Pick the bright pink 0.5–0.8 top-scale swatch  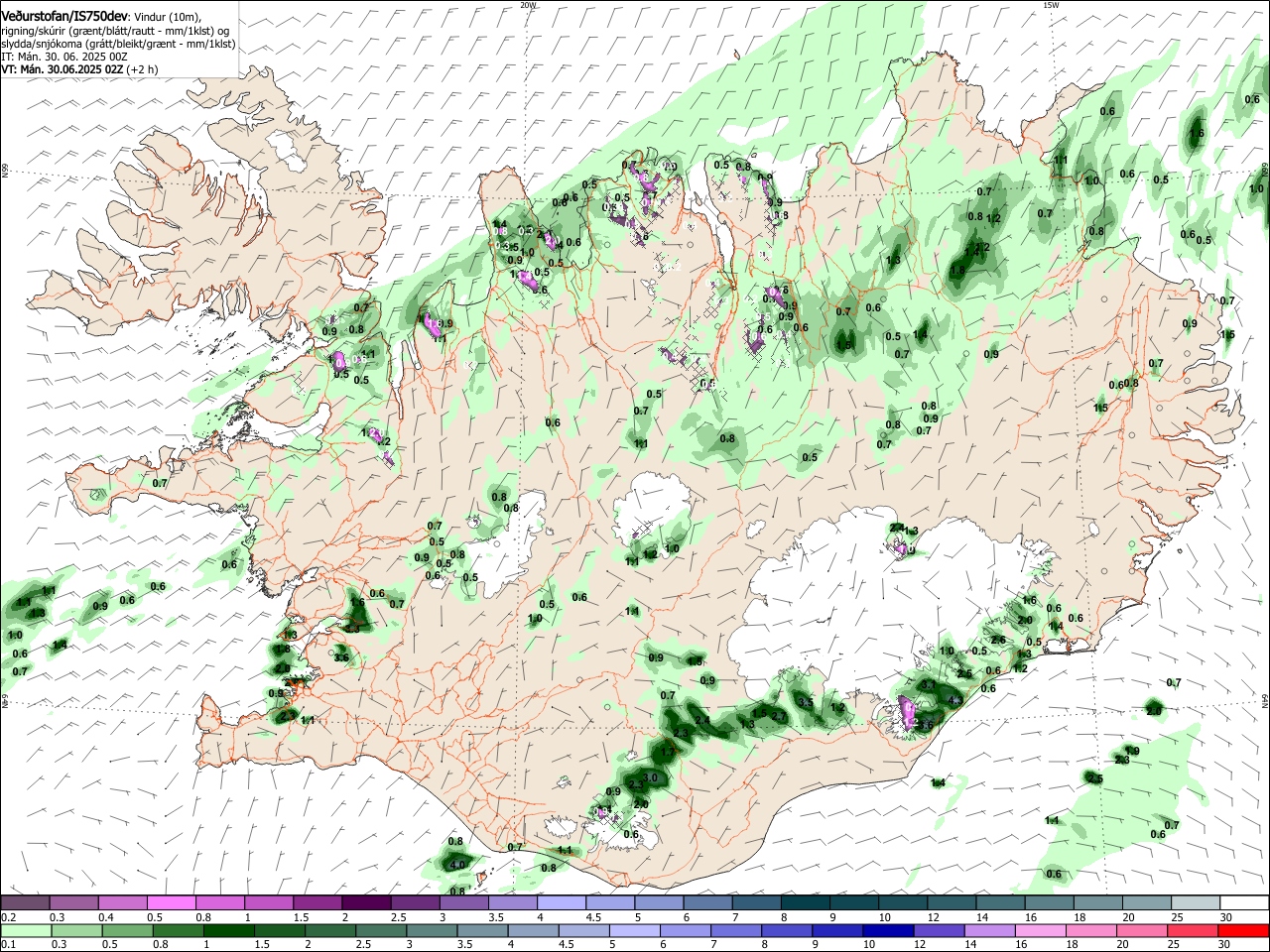172,902
